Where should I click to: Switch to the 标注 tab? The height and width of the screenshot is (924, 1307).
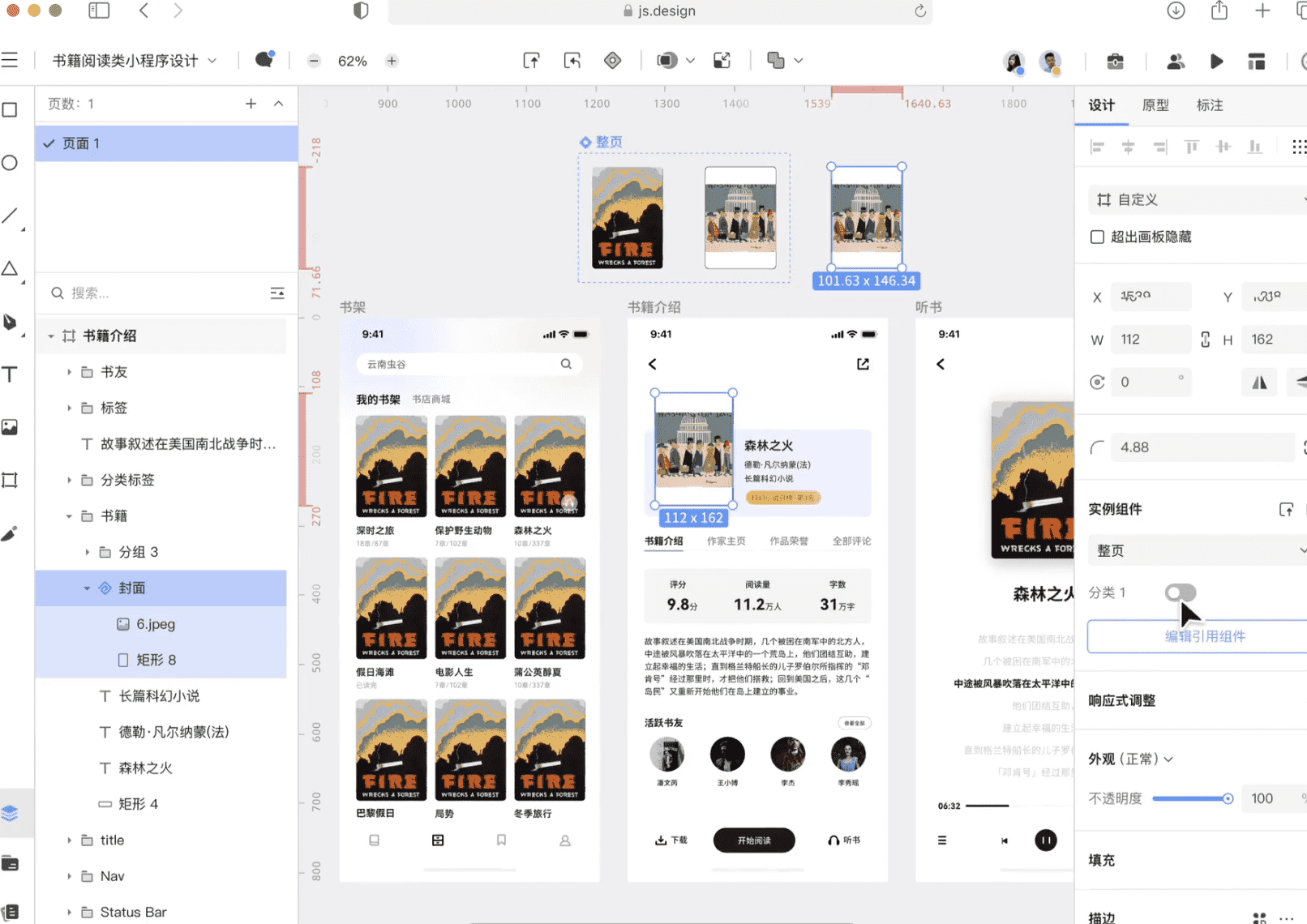tap(1210, 105)
